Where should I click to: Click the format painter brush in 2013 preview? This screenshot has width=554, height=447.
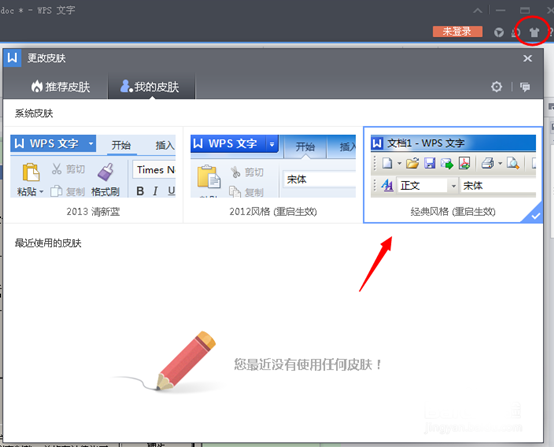105,172
